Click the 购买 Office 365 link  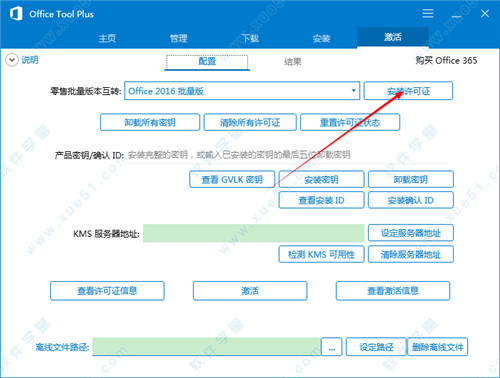pyautogui.click(x=446, y=61)
